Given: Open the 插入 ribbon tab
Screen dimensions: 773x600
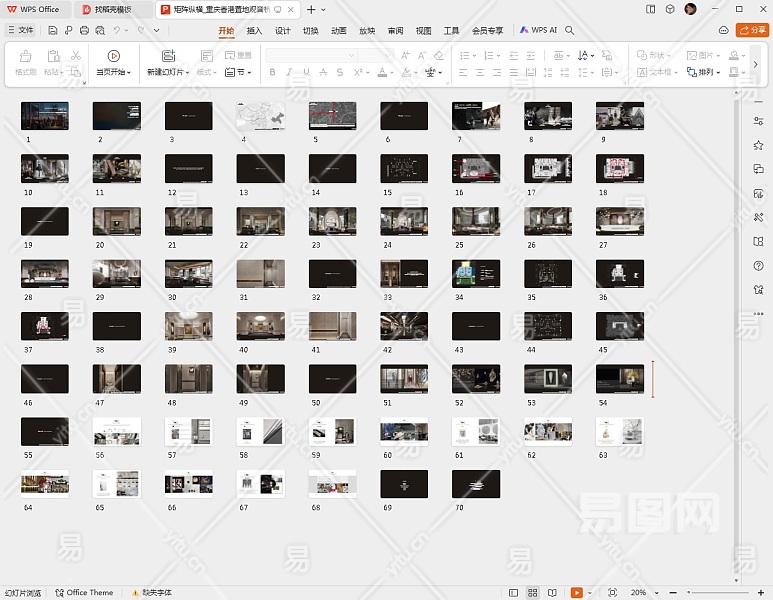Looking at the screenshot, I should click(254, 30).
